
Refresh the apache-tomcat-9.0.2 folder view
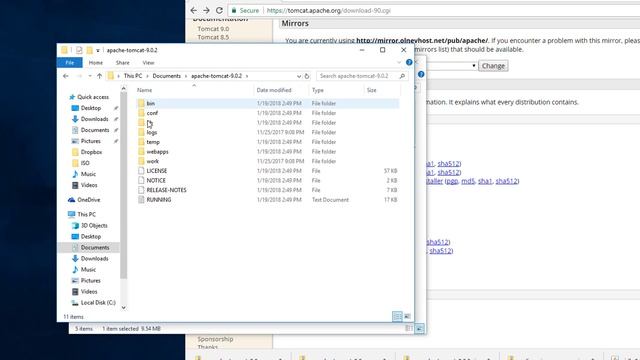click(x=307, y=76)
